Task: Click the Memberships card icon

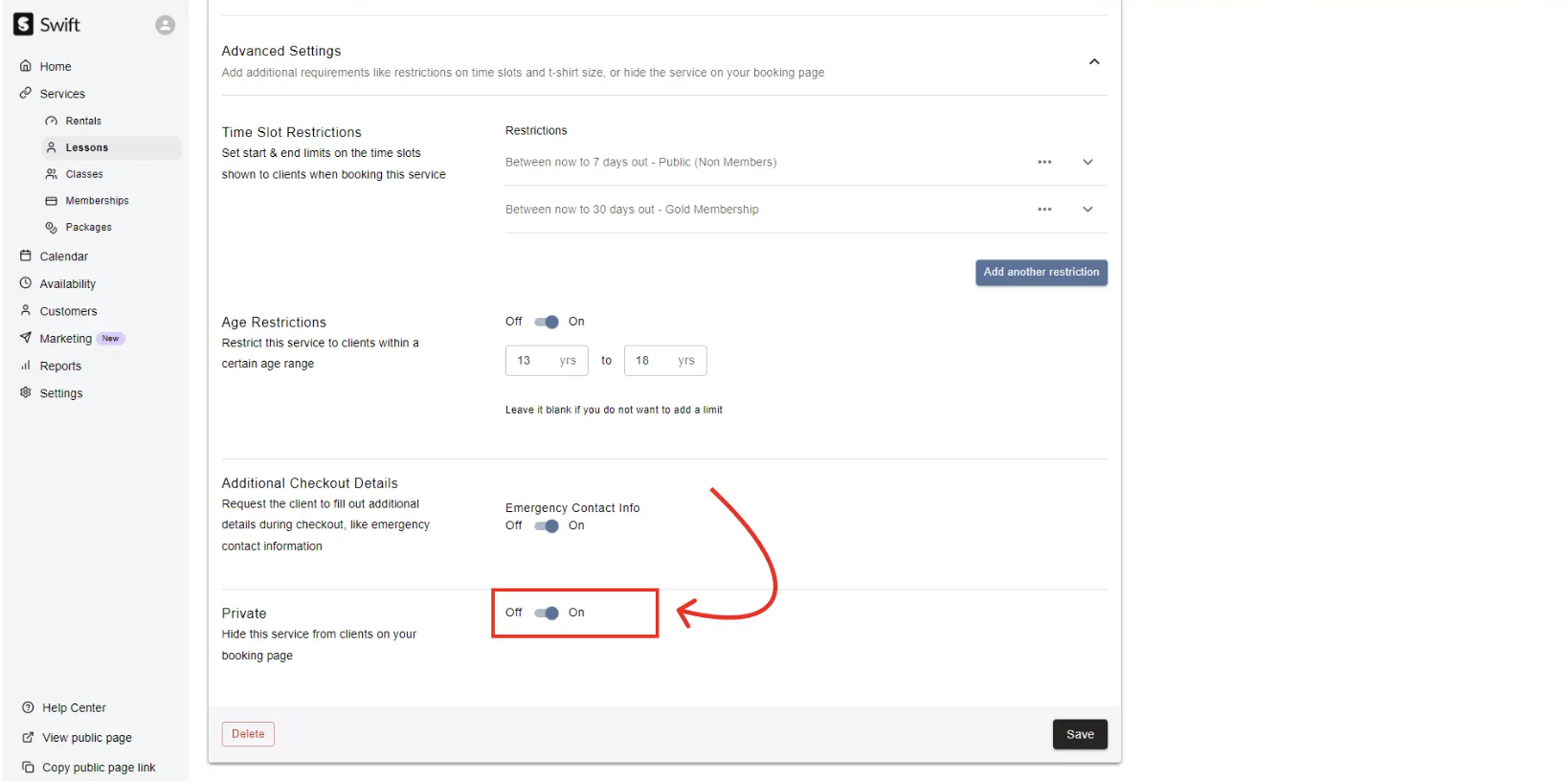Action: (52, 201)
